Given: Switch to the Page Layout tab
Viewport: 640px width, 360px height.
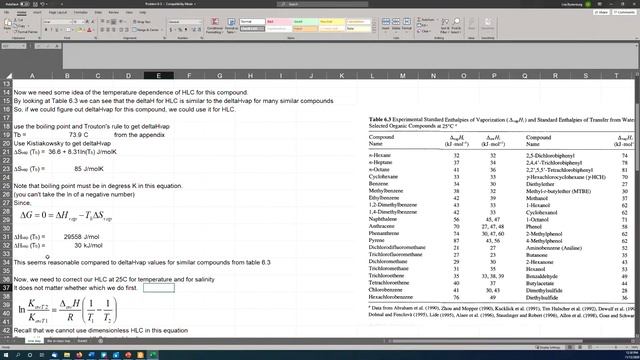Looking at the screenshot, I should pos(58,13).
